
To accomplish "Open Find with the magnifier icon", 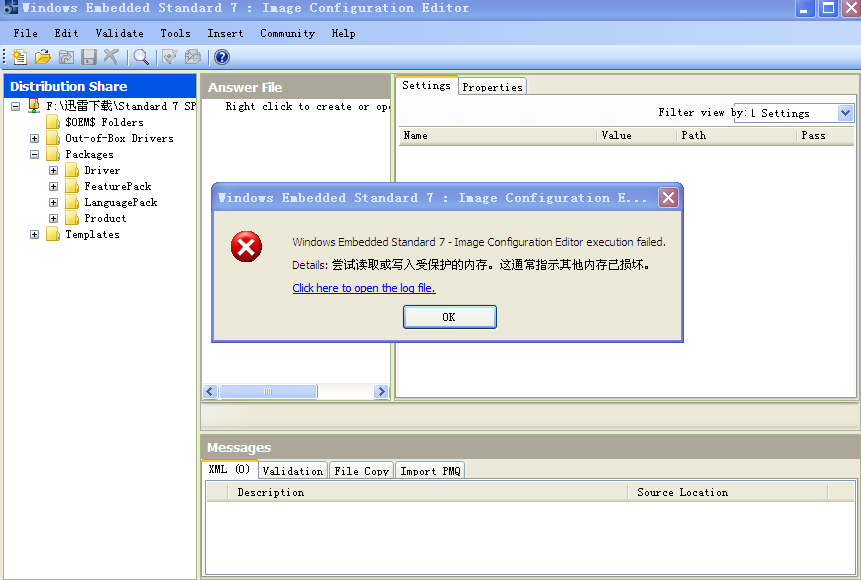I will 141,57.
